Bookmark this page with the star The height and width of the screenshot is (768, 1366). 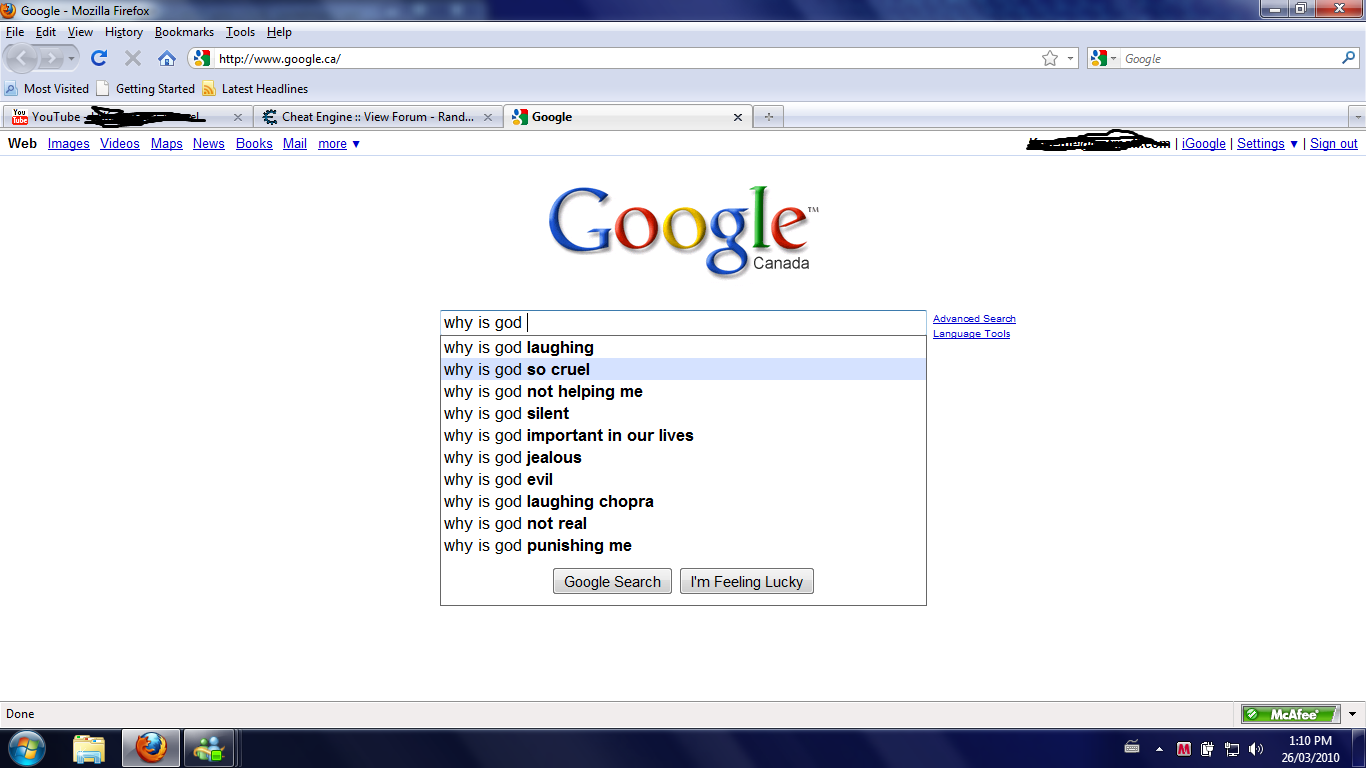[1050, 58]
